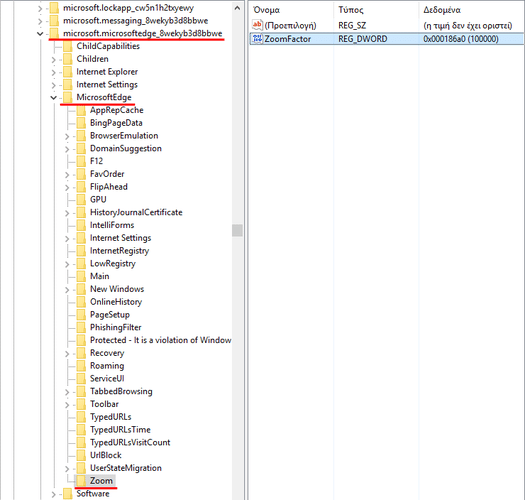
Task: Click the TypedURLsVisitCount folder icon
Action: [81, 442]
